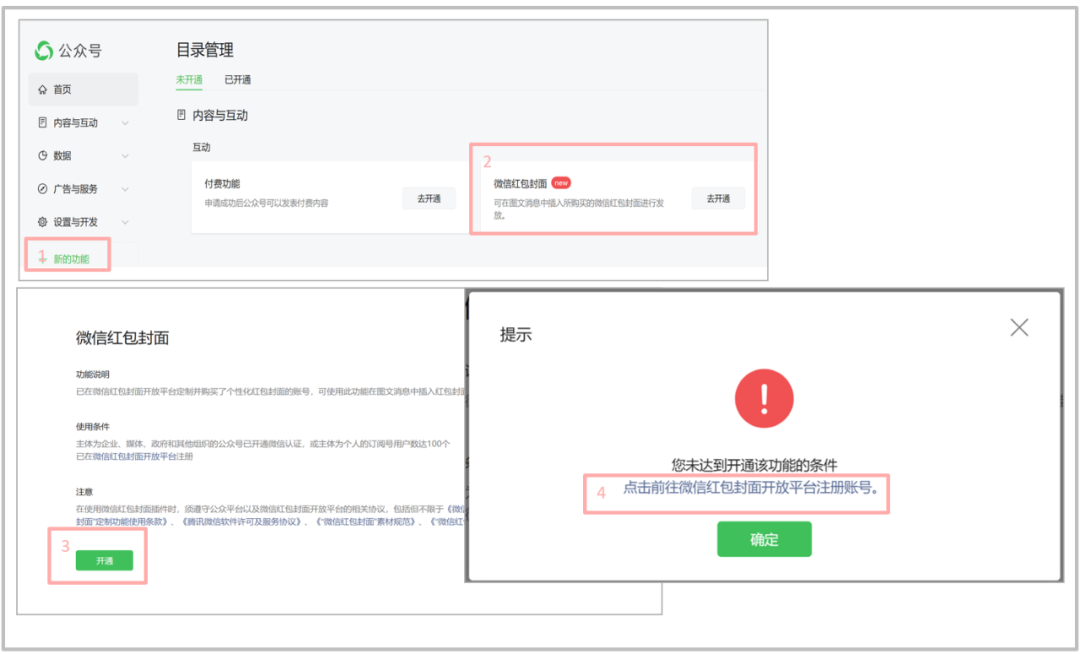
Task: Click the 内容与互动 document icon in sidebar
Action: coord(43,123)
